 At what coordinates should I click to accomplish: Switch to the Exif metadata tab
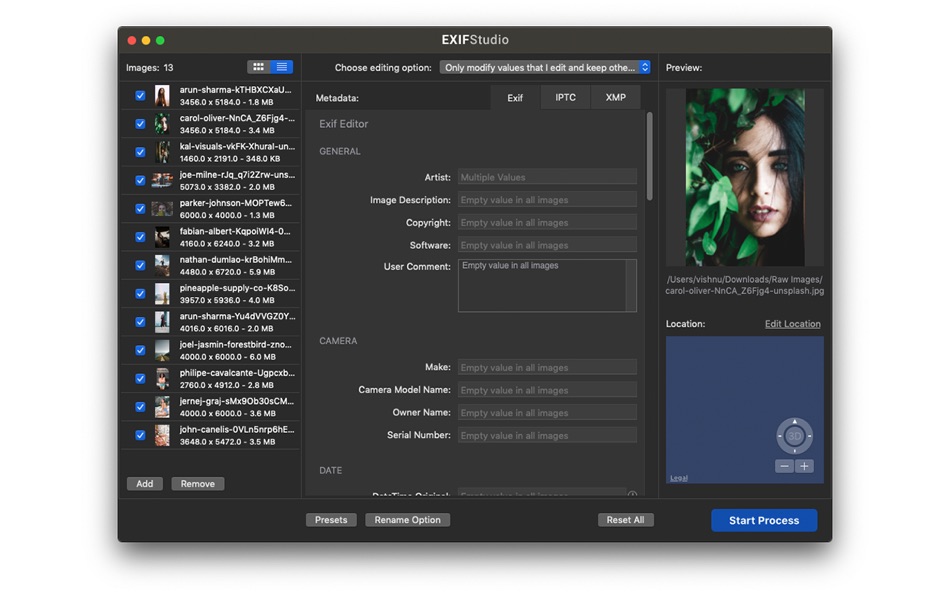point(515,98)
